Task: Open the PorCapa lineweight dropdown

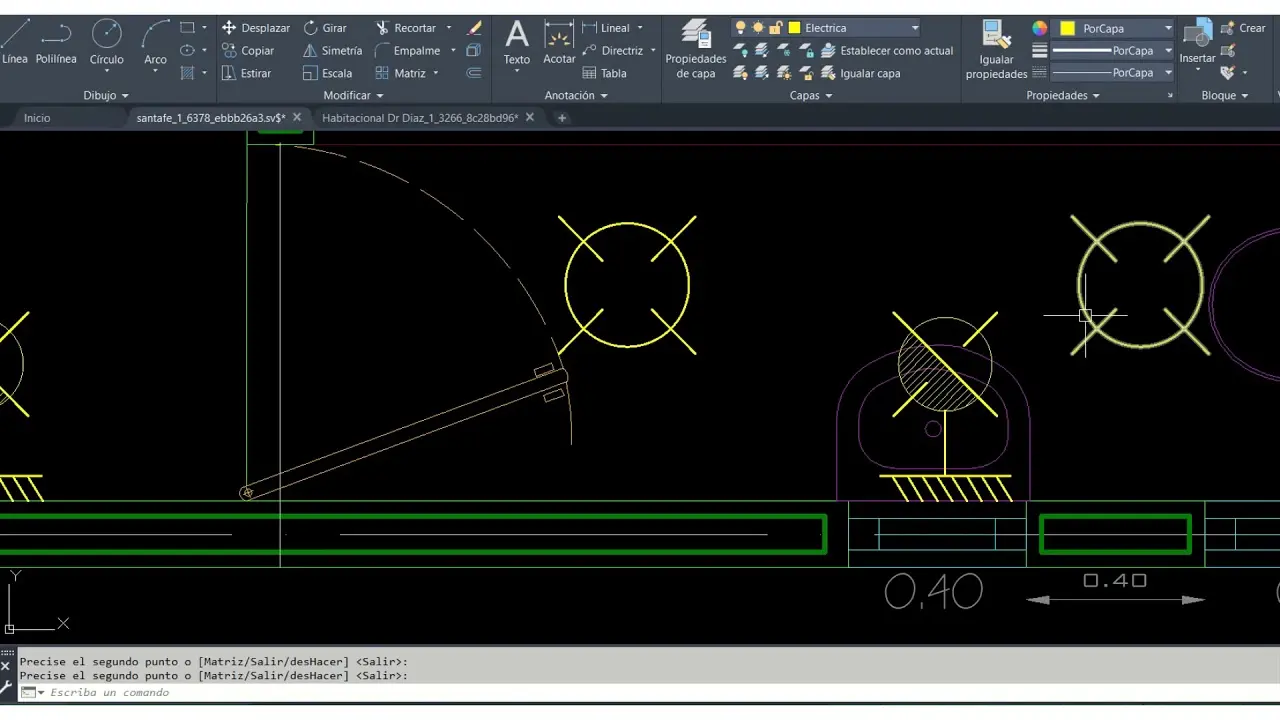Action: coord(1167,50)
